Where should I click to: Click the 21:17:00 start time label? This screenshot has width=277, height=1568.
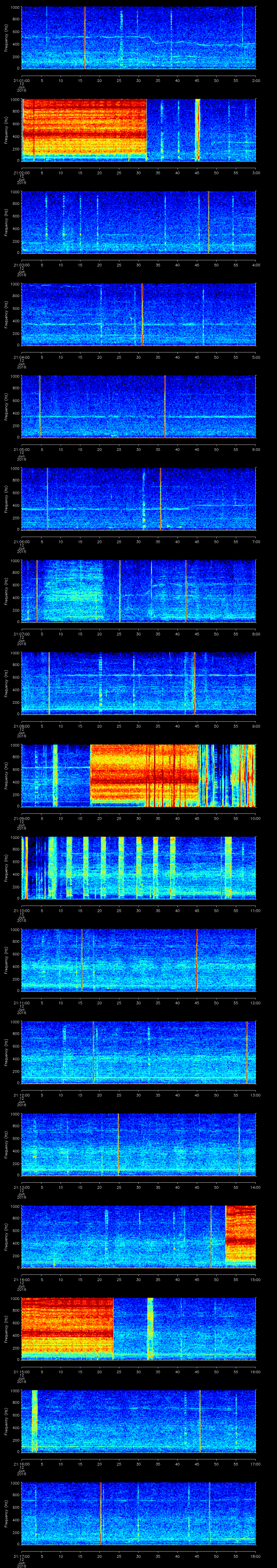22,1556
